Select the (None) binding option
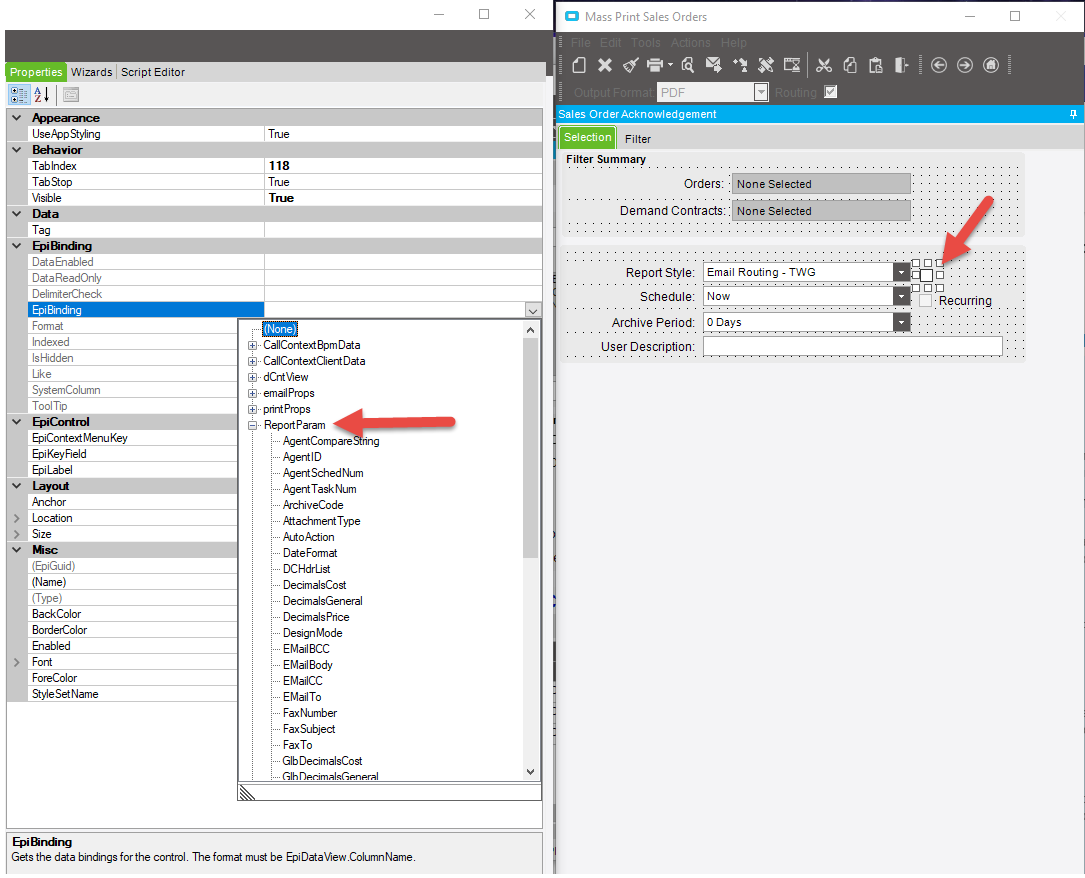Image resolution: width=1085 pixels, height=878 pixels. (x=280, y=329)
